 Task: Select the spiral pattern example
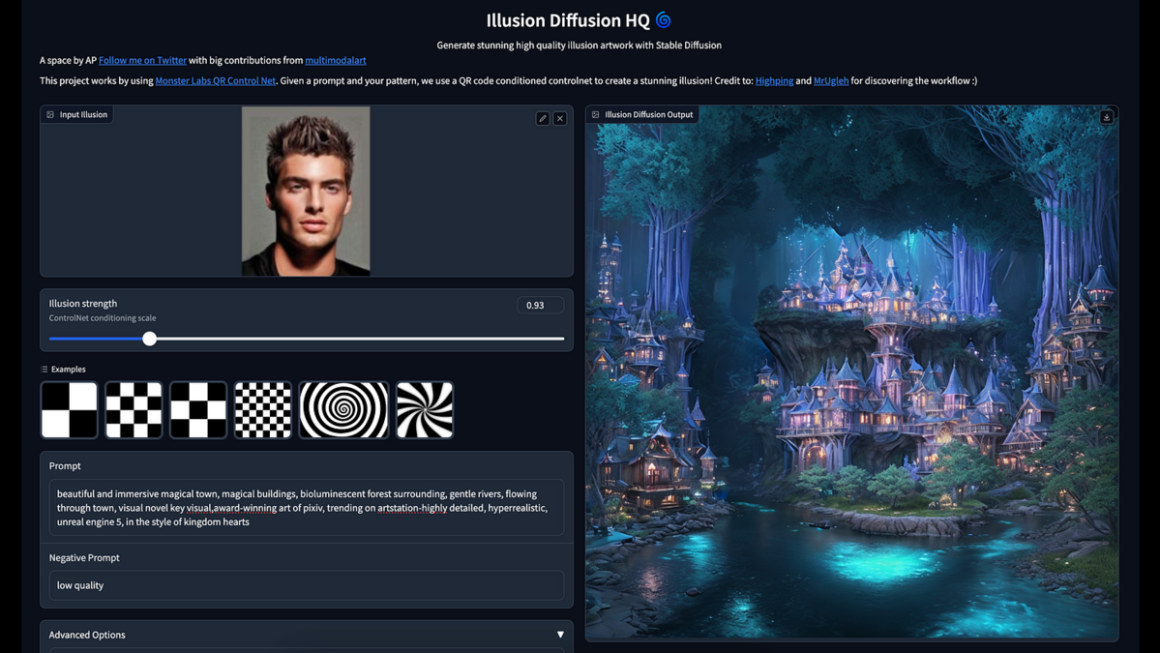tap(344, 409)
